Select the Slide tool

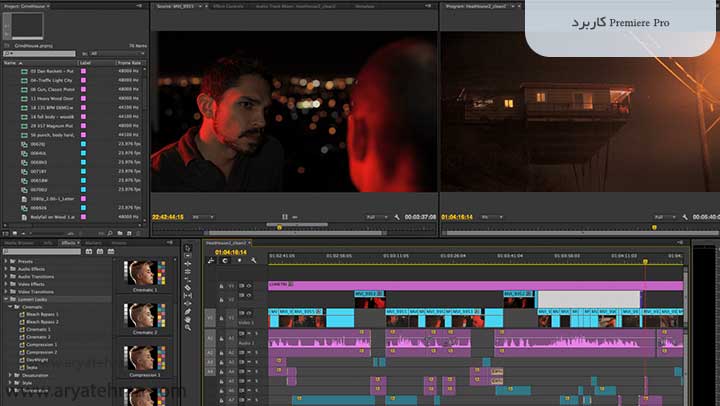point(188,303)
